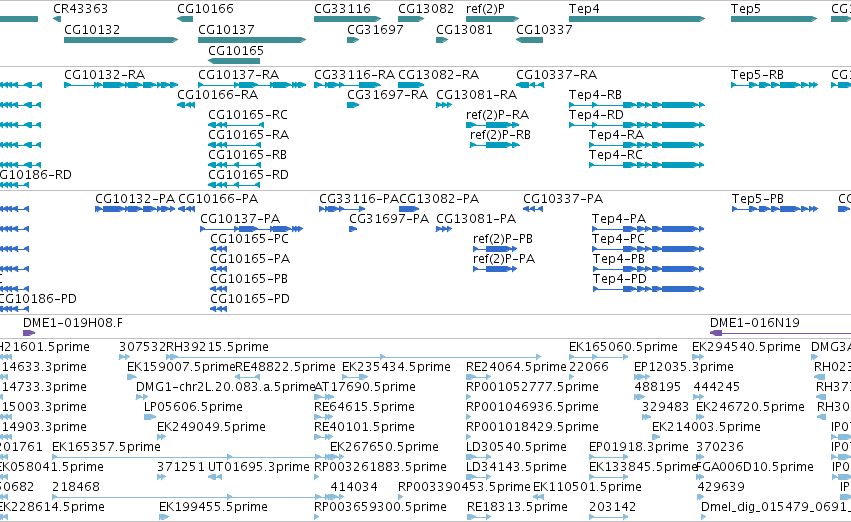The image size is (851, 522).
Task: Select transcript CG10337-RA
Action: [x=530, y=85]
